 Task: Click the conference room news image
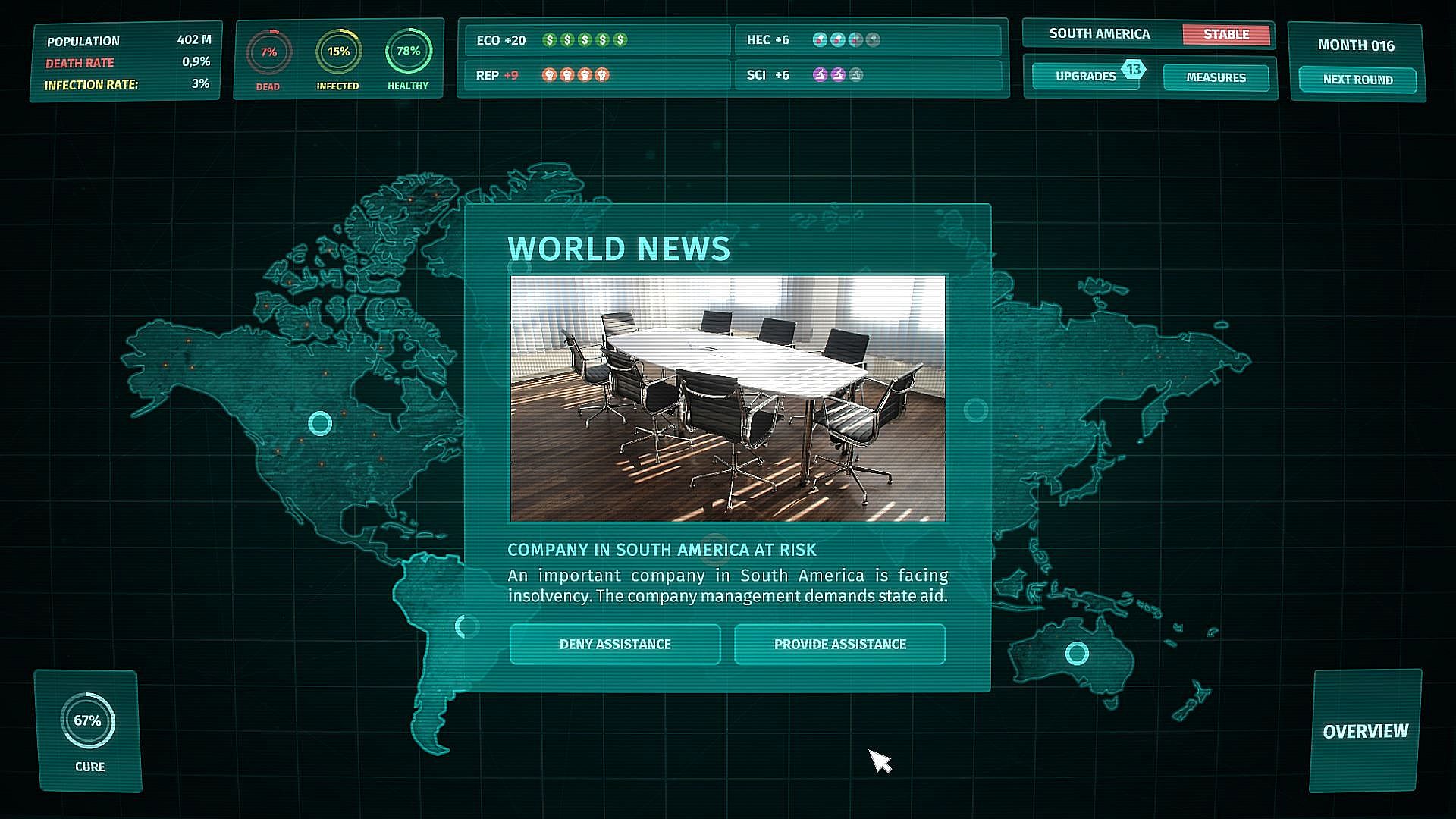click(728, 398)
